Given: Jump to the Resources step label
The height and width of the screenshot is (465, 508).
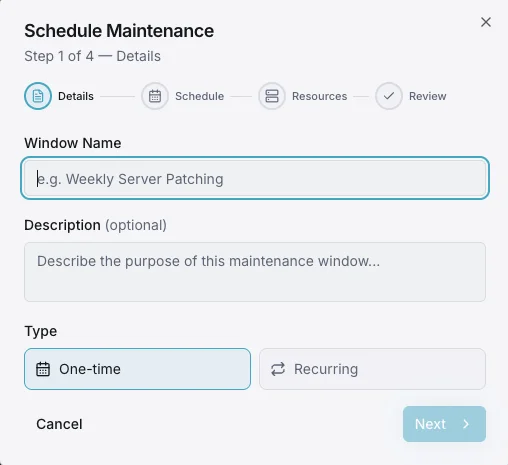Looking at the screenshot, I should coord(320,96).
